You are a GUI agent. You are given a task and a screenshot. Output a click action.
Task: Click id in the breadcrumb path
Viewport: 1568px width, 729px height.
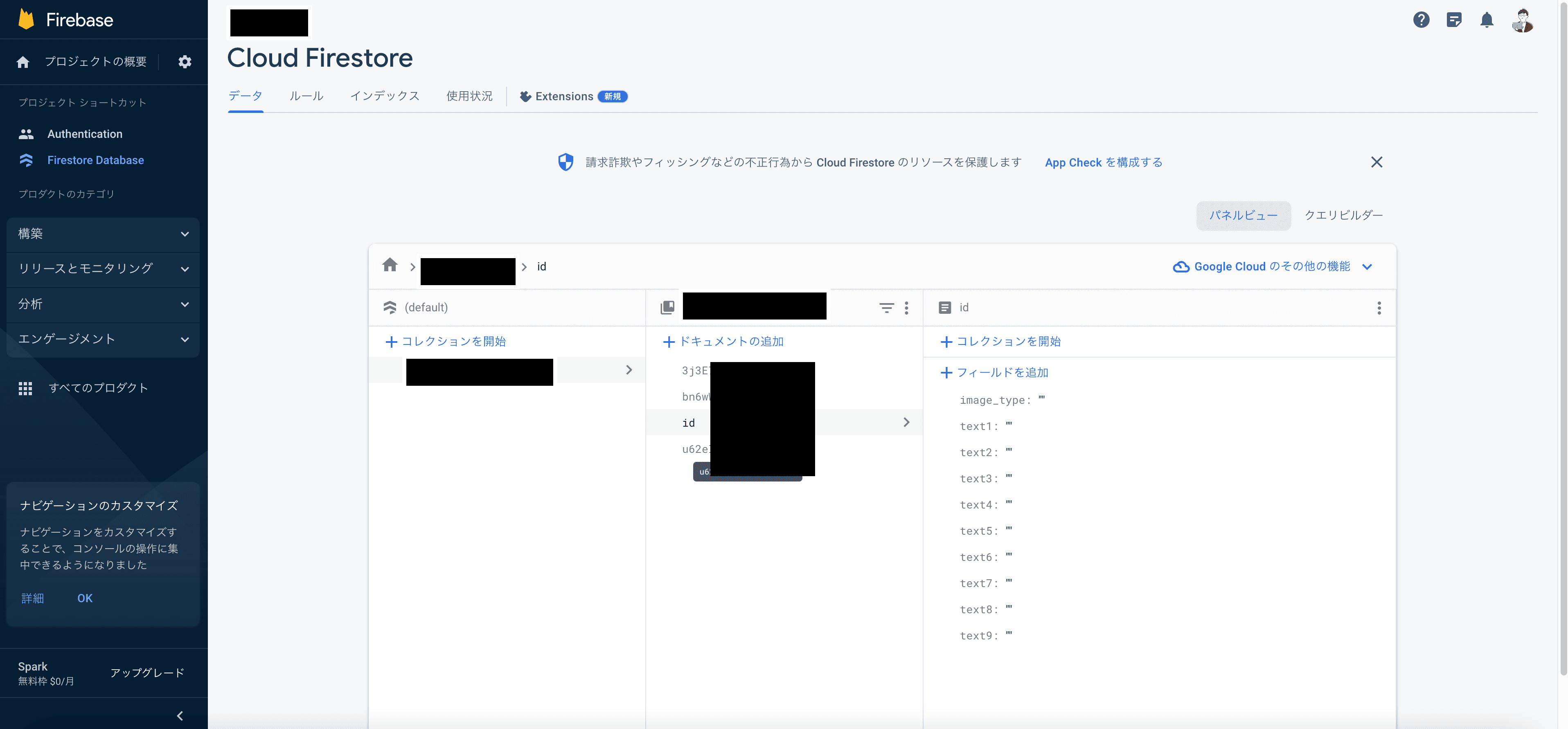(x=541, y=267)
